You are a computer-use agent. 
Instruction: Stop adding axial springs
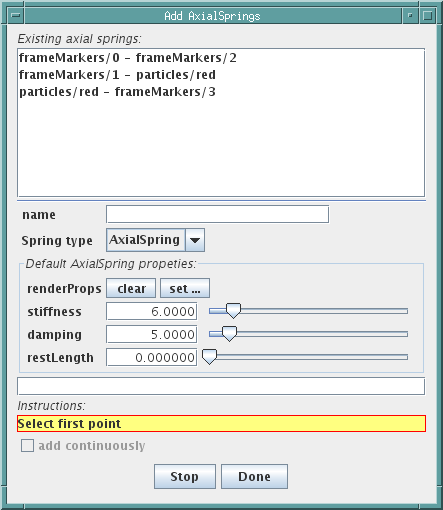[x=185, y=477]
